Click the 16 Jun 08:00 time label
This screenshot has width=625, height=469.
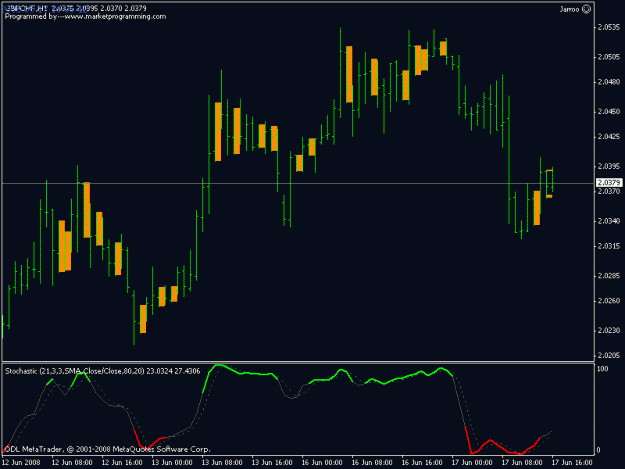372,462
